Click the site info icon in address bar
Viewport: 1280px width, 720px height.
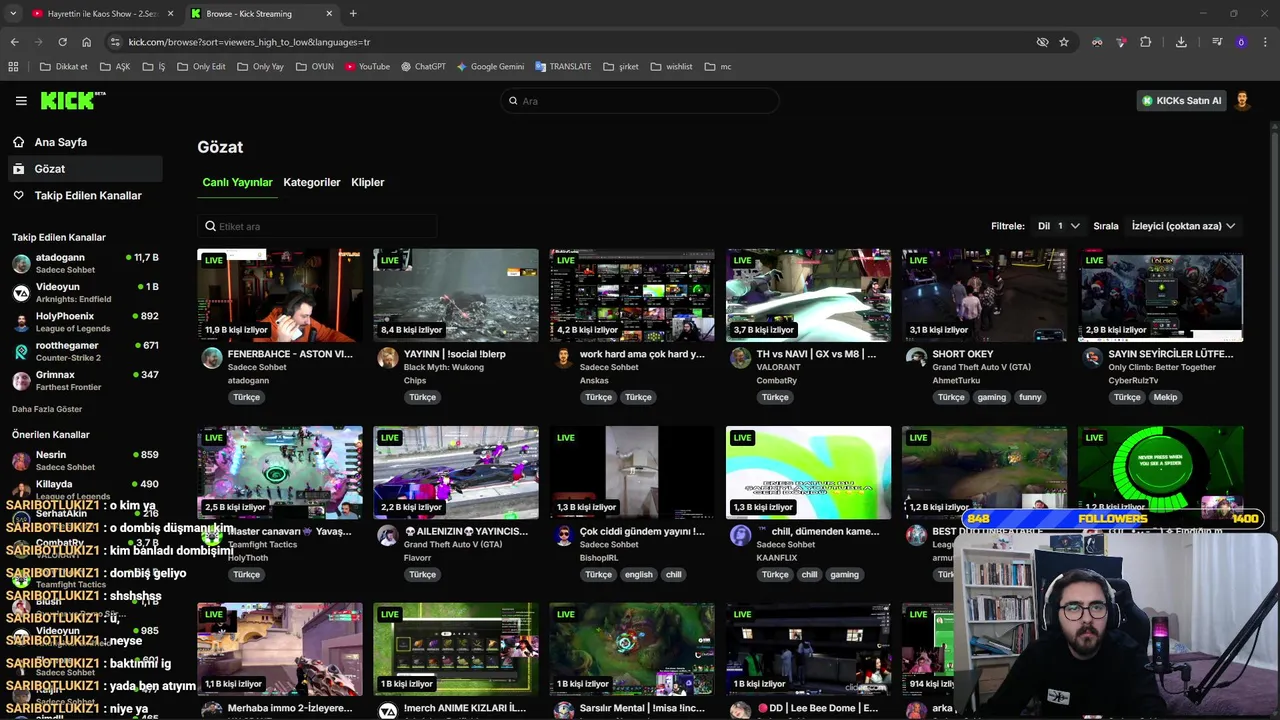click(x=115, y=42)
